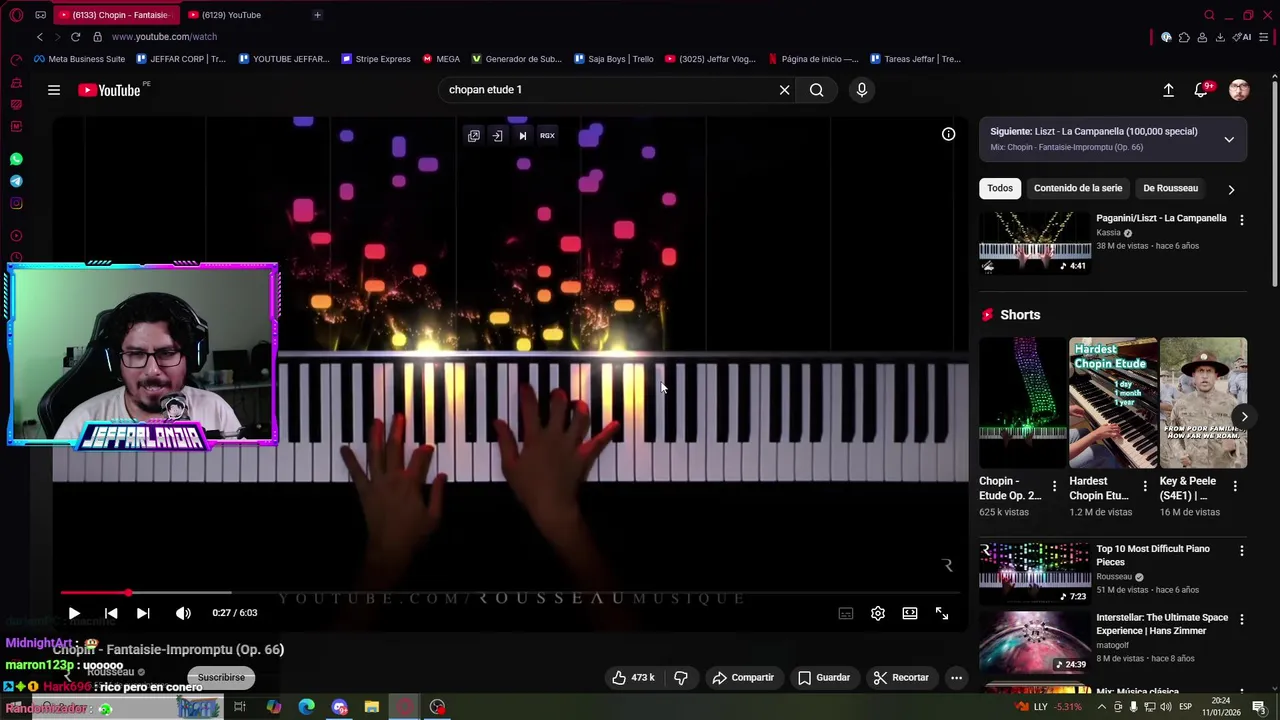Open more actions three-dot menu below video
The width and height of the screenshot is (1280, 720).
click(x=956, y=677)
